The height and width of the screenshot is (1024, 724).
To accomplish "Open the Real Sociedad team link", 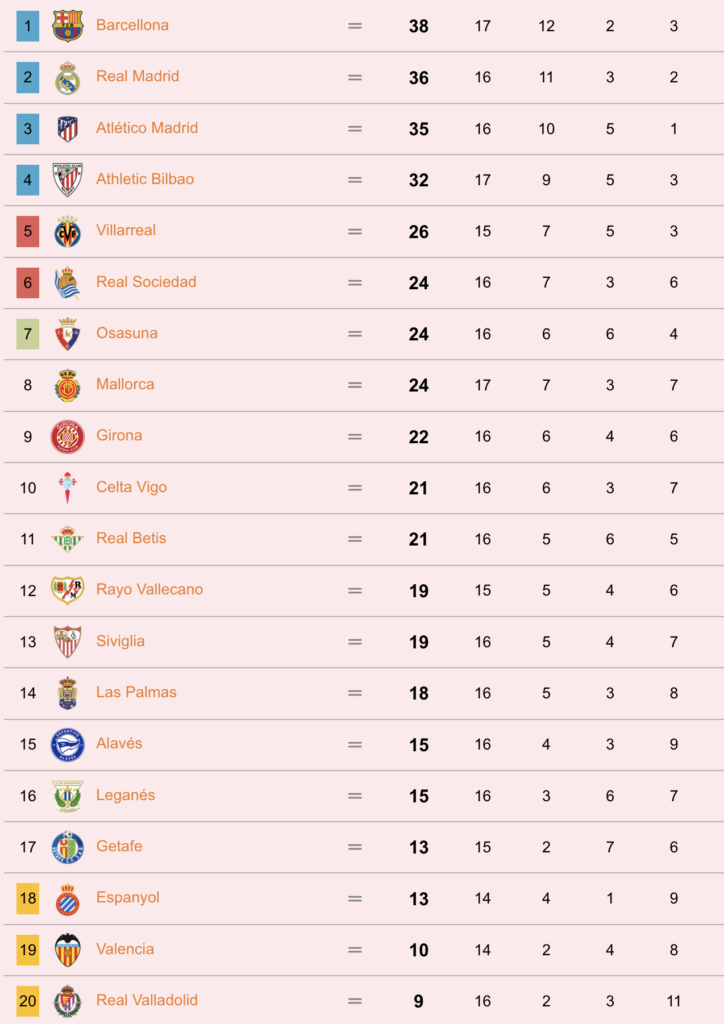I will coord(146,281).
